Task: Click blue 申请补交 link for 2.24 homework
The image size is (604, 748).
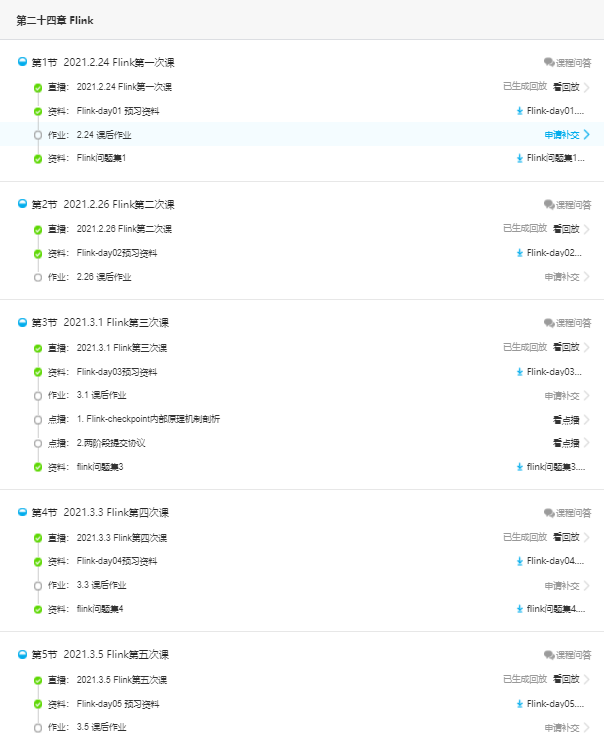Action: click(x=562, y=135)
